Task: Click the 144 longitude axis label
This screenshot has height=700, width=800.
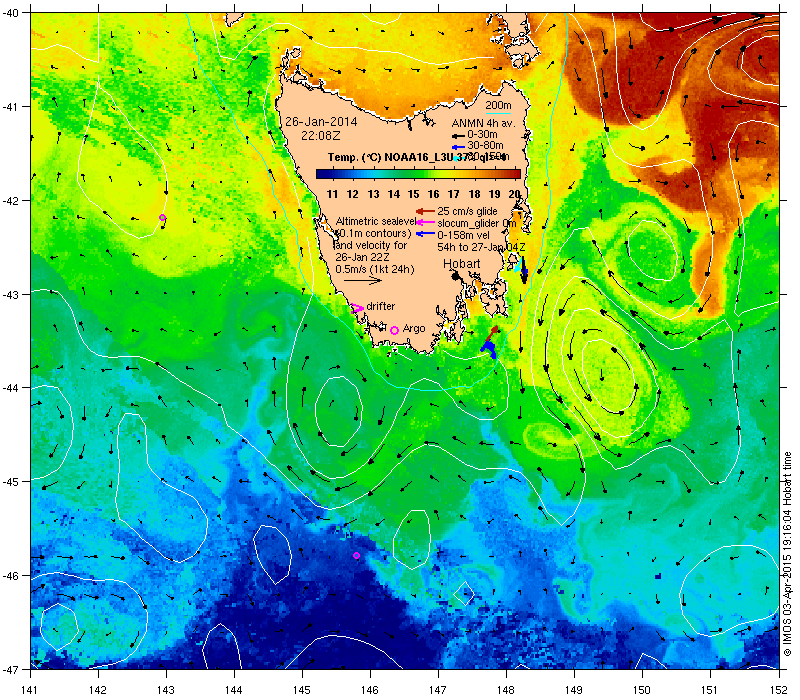Action: coord(234,690)
